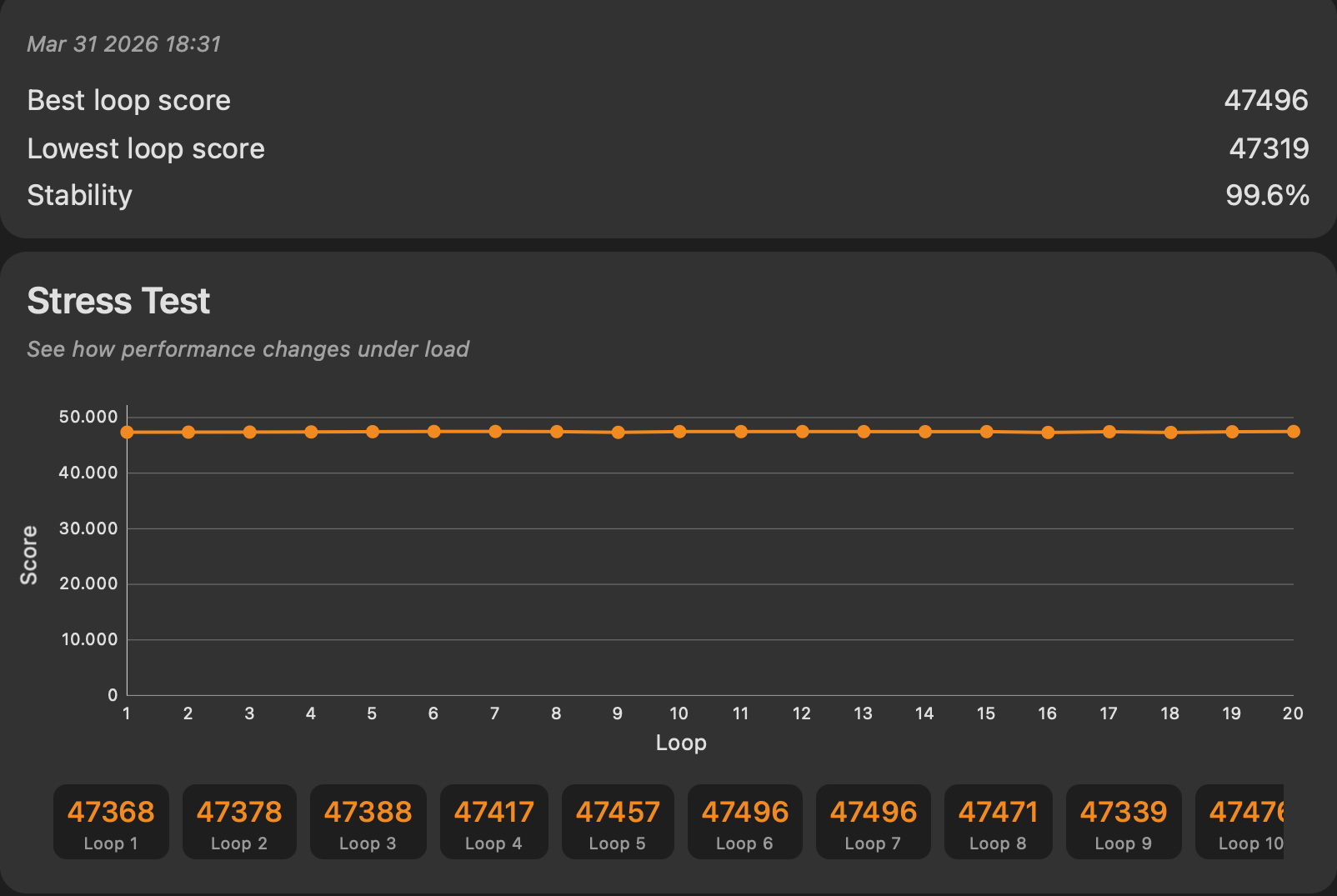Click the chart data point for loop 16
1337x896 pixels.
(x=1048, y=433)
